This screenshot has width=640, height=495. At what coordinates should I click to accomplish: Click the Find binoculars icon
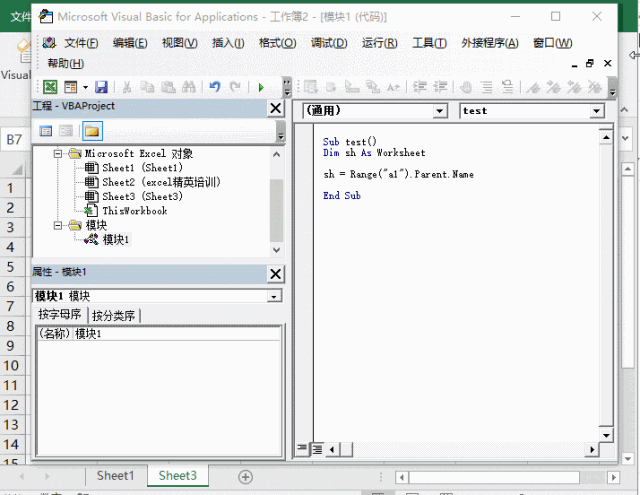pos(188,87)
